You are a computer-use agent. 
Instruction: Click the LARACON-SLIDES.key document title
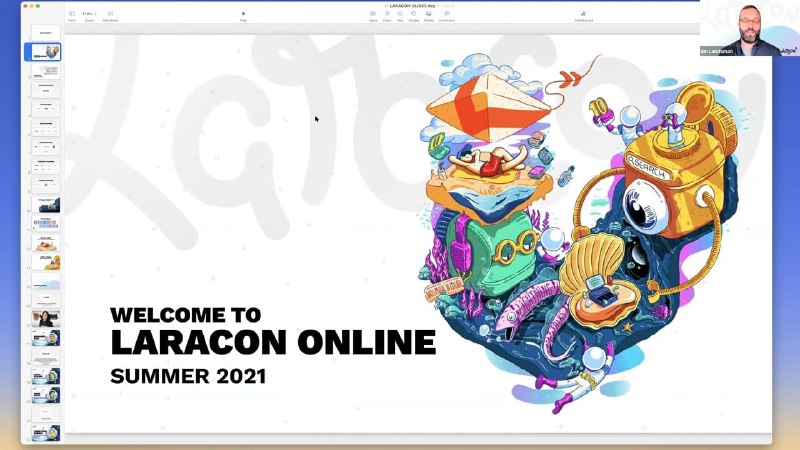coord(412,6)
